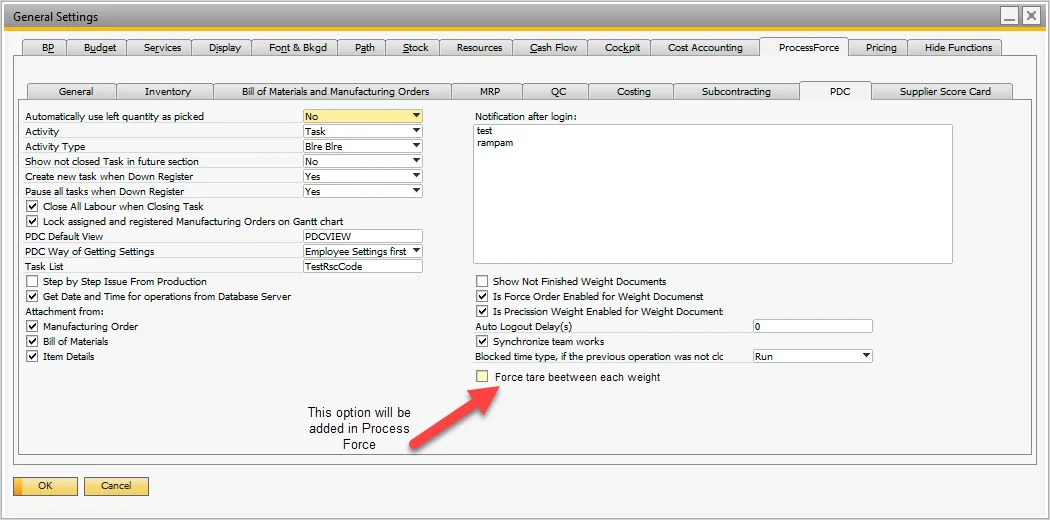The height and width of the screenshot is (520, 1050).
Task: Enable Show Not Finished Weight Documents
Action: point(482,282)
